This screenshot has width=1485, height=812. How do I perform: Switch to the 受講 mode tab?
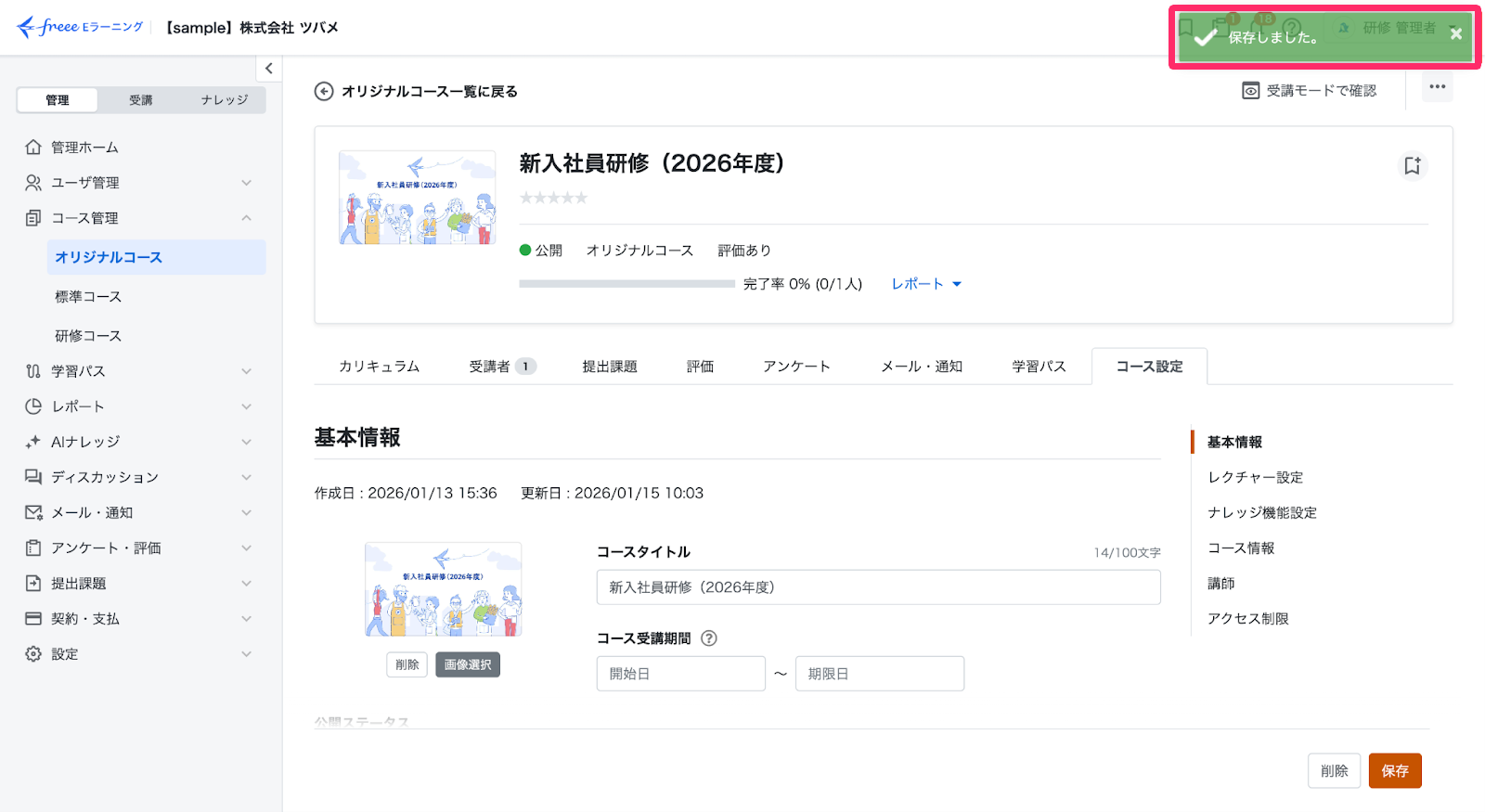pos(141,100)
